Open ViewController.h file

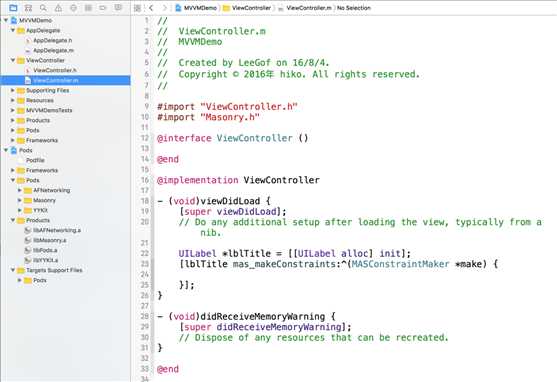[55, 70]
